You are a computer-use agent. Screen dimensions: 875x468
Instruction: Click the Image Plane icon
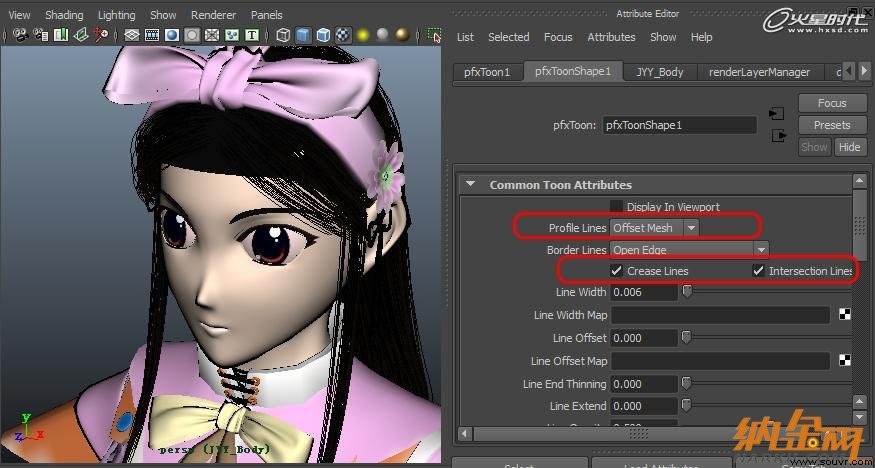(x=81, y=36)
